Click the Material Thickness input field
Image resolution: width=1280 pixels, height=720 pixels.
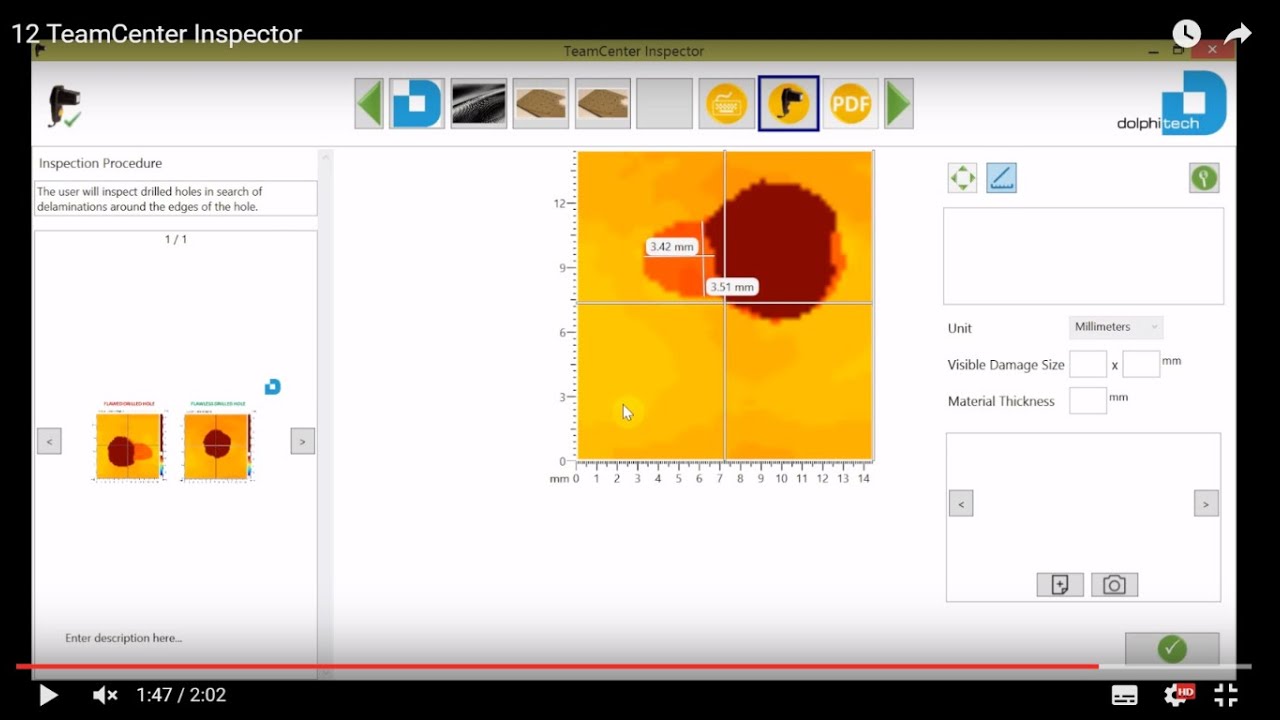1087,401
